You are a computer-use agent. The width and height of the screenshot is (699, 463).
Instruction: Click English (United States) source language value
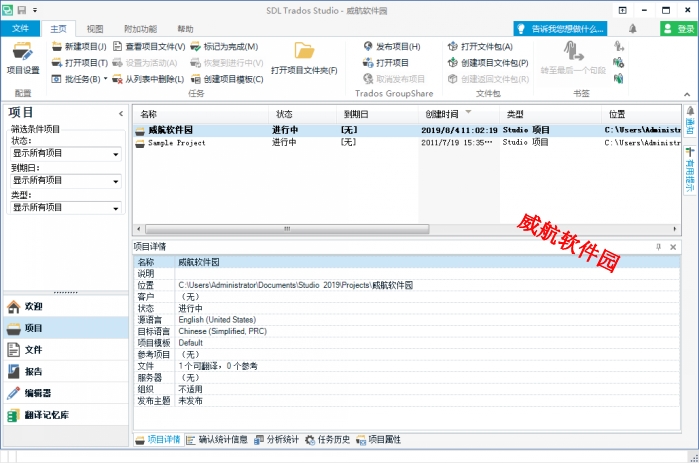coord(217,320)
